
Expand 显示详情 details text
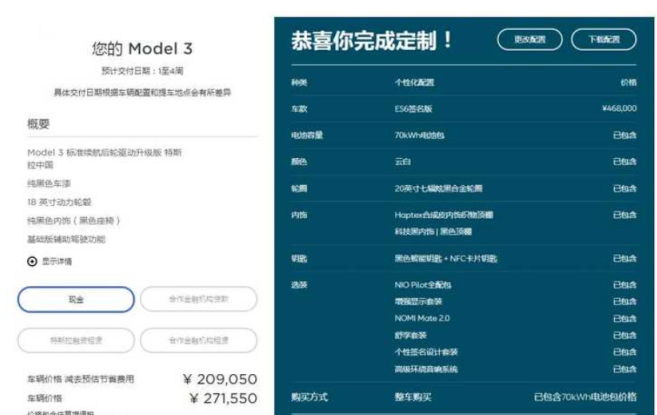55,261
